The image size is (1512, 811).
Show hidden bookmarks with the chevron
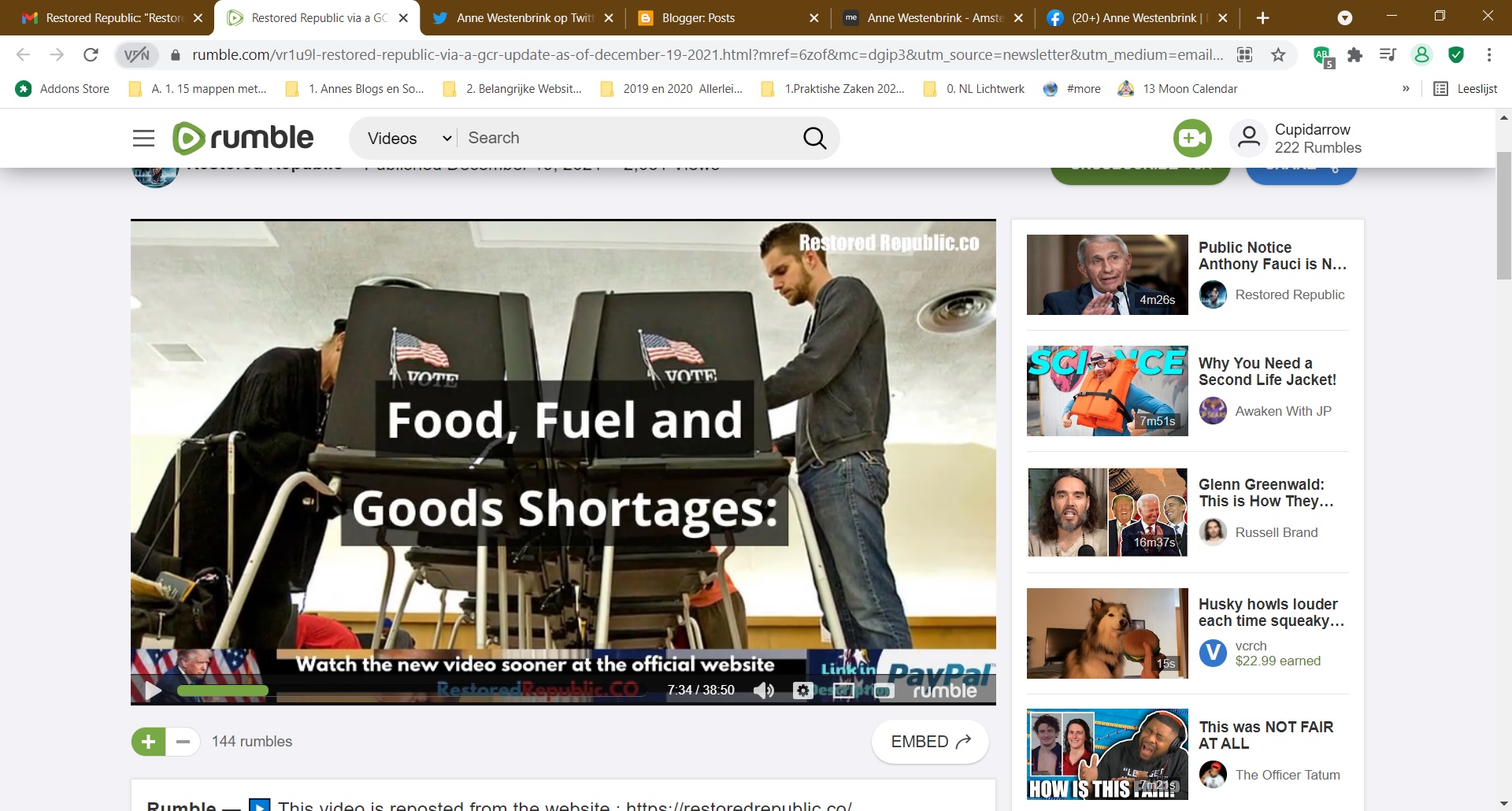(x=1406, y=88)
